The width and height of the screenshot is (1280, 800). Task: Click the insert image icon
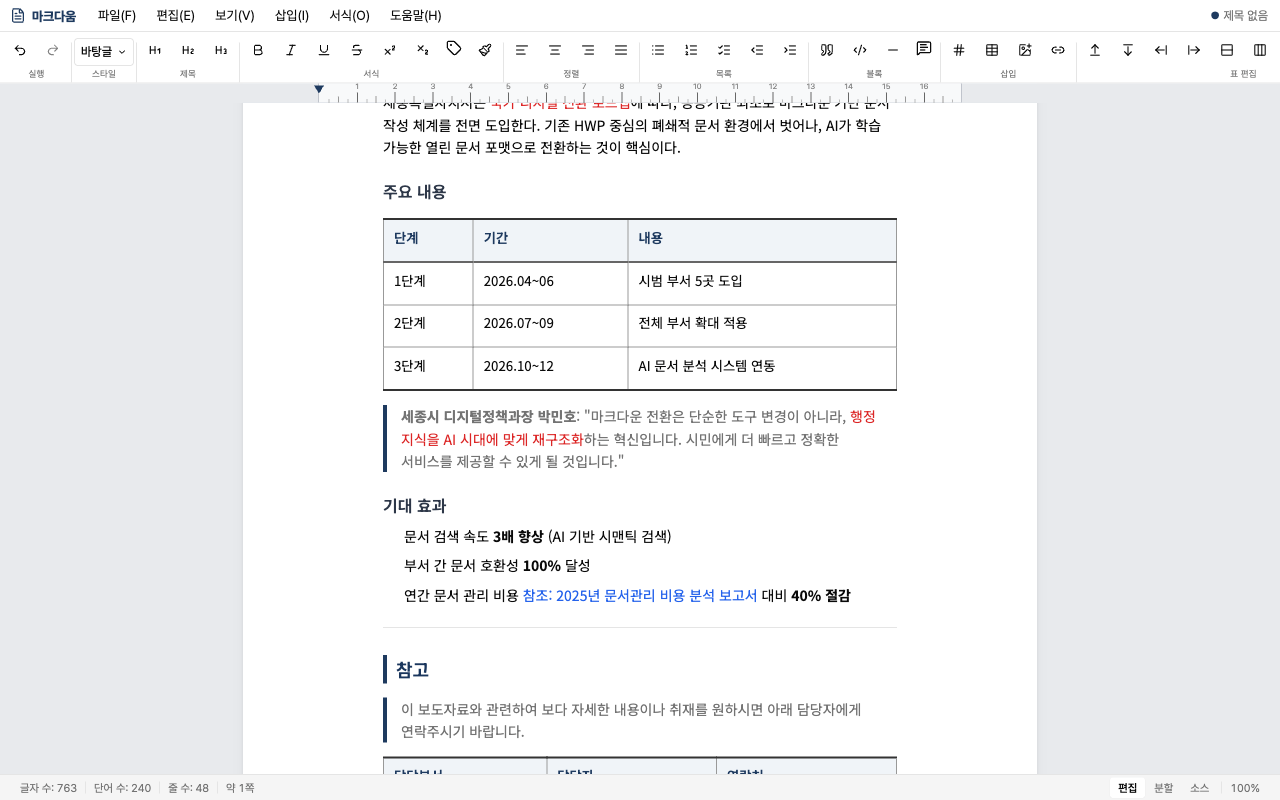click(x=1024, y=49)
